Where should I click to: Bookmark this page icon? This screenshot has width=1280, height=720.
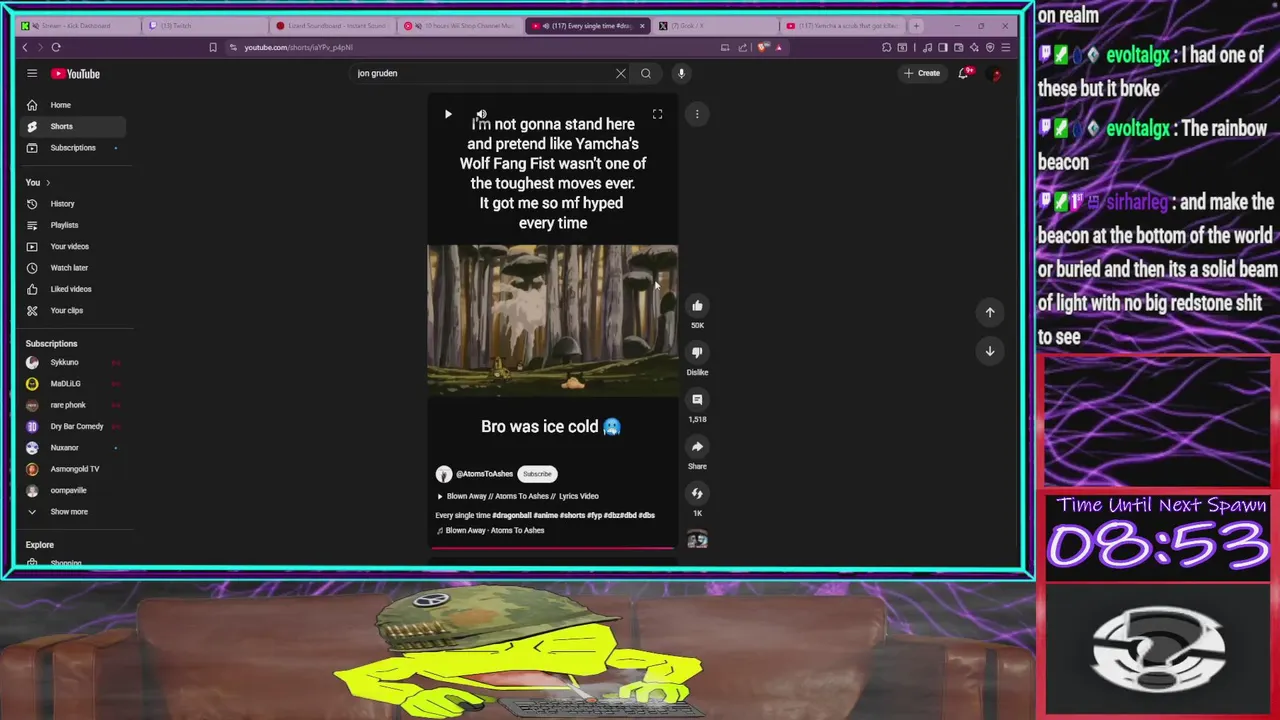(213, 47)
